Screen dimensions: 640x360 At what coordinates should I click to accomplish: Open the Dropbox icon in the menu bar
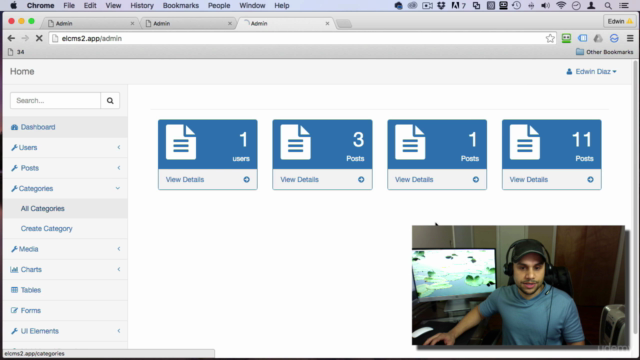click(x=441, y=6)
